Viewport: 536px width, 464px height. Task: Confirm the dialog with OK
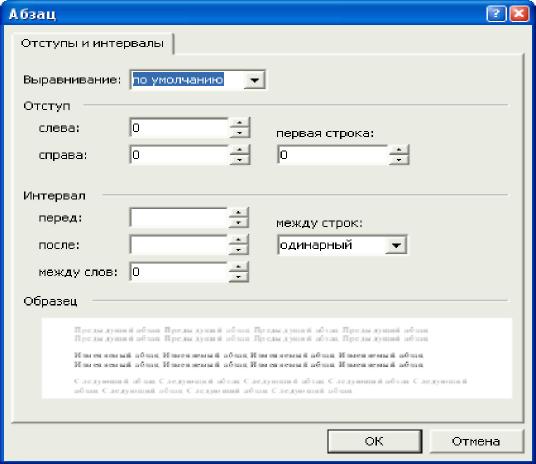coord(375,441)
